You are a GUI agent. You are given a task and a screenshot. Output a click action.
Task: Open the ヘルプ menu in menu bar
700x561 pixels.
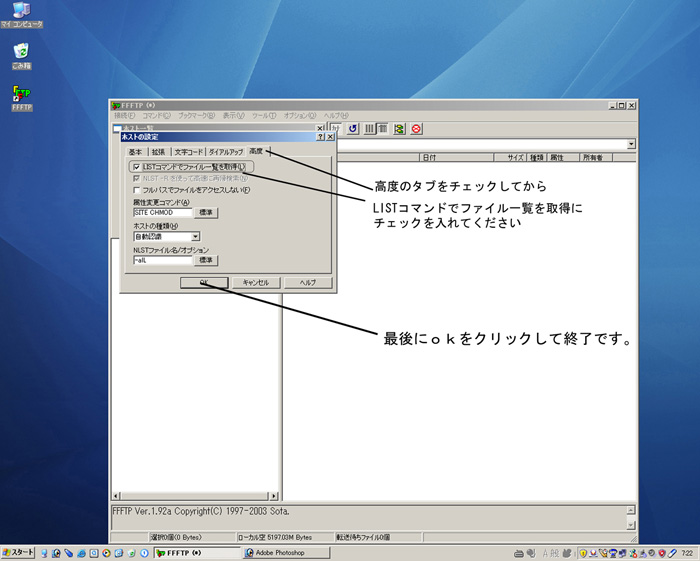(336, 116)
